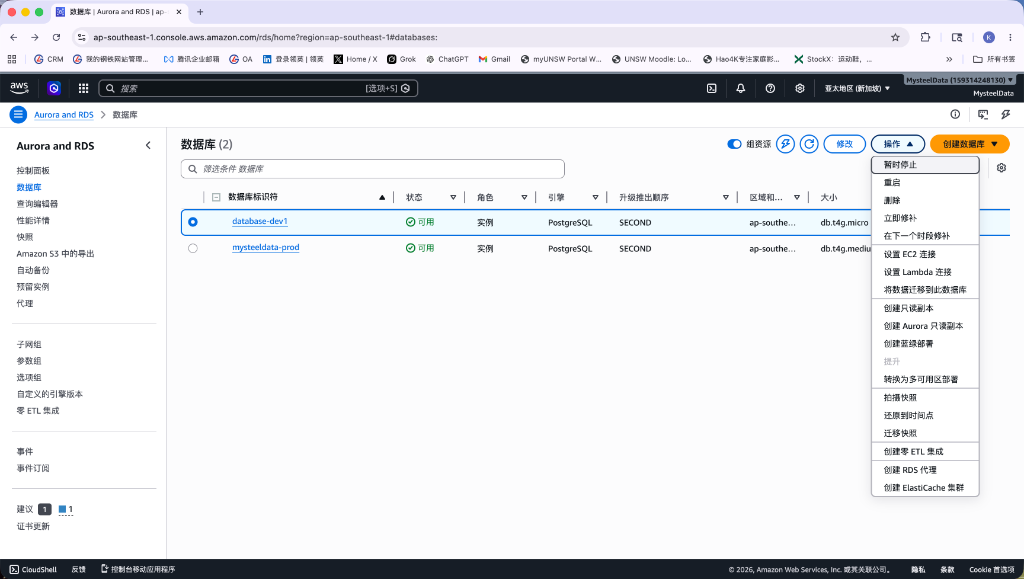The image size is (1024, 579).
Task: Click the 修改 button
Action: (x=844, y=144)
